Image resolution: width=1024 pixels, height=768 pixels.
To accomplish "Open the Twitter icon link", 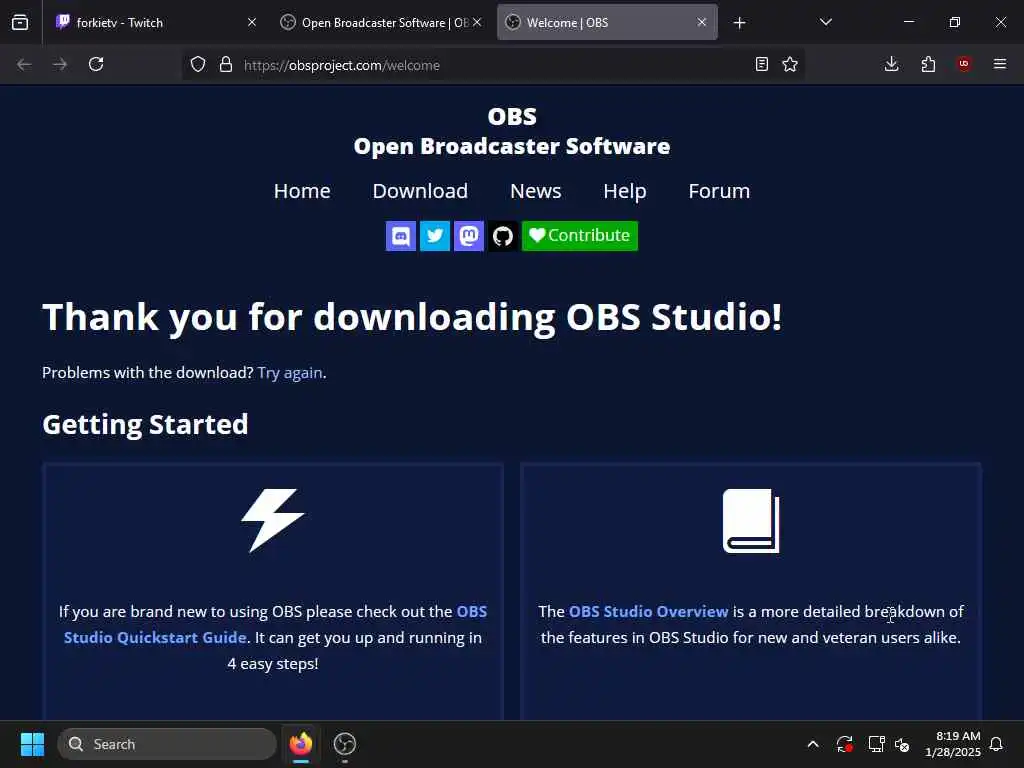I will [x=434, y=236].
